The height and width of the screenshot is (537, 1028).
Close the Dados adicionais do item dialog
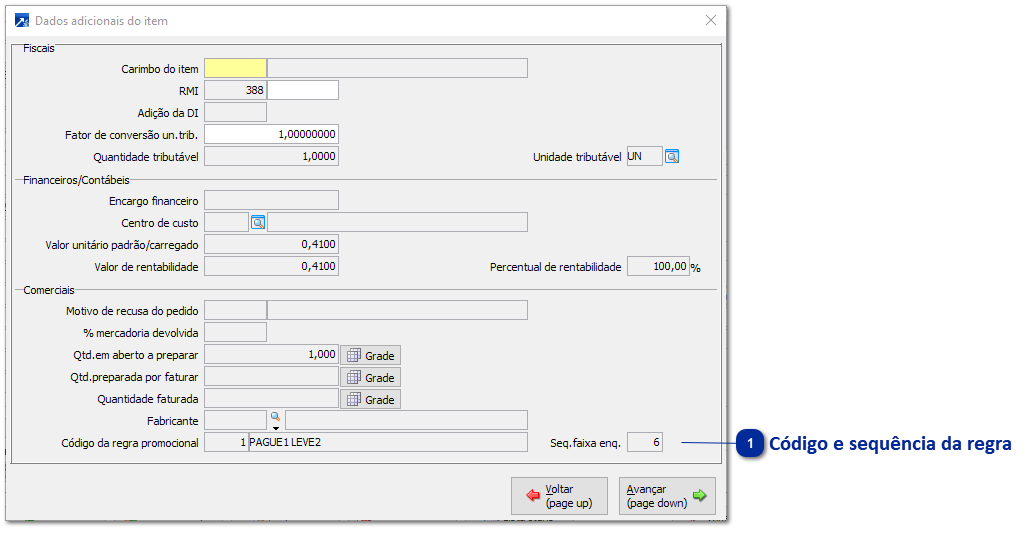(711, 20)
